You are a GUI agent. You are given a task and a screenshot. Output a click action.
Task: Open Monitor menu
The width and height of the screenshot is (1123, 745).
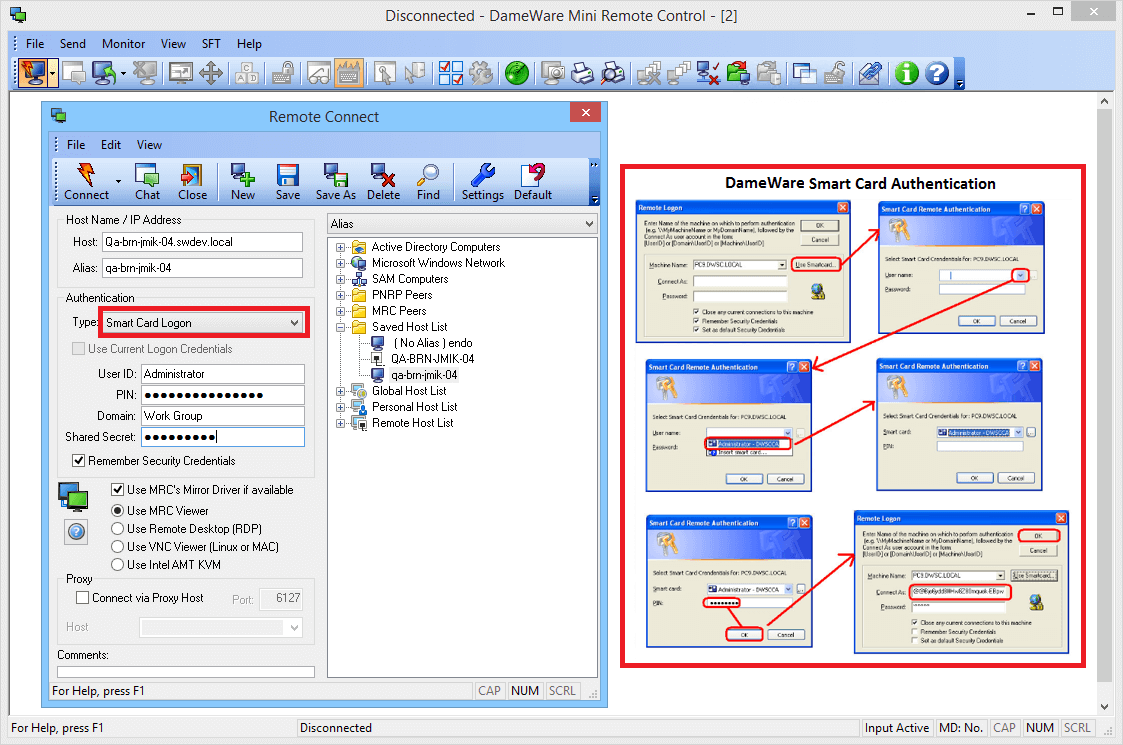123,44
